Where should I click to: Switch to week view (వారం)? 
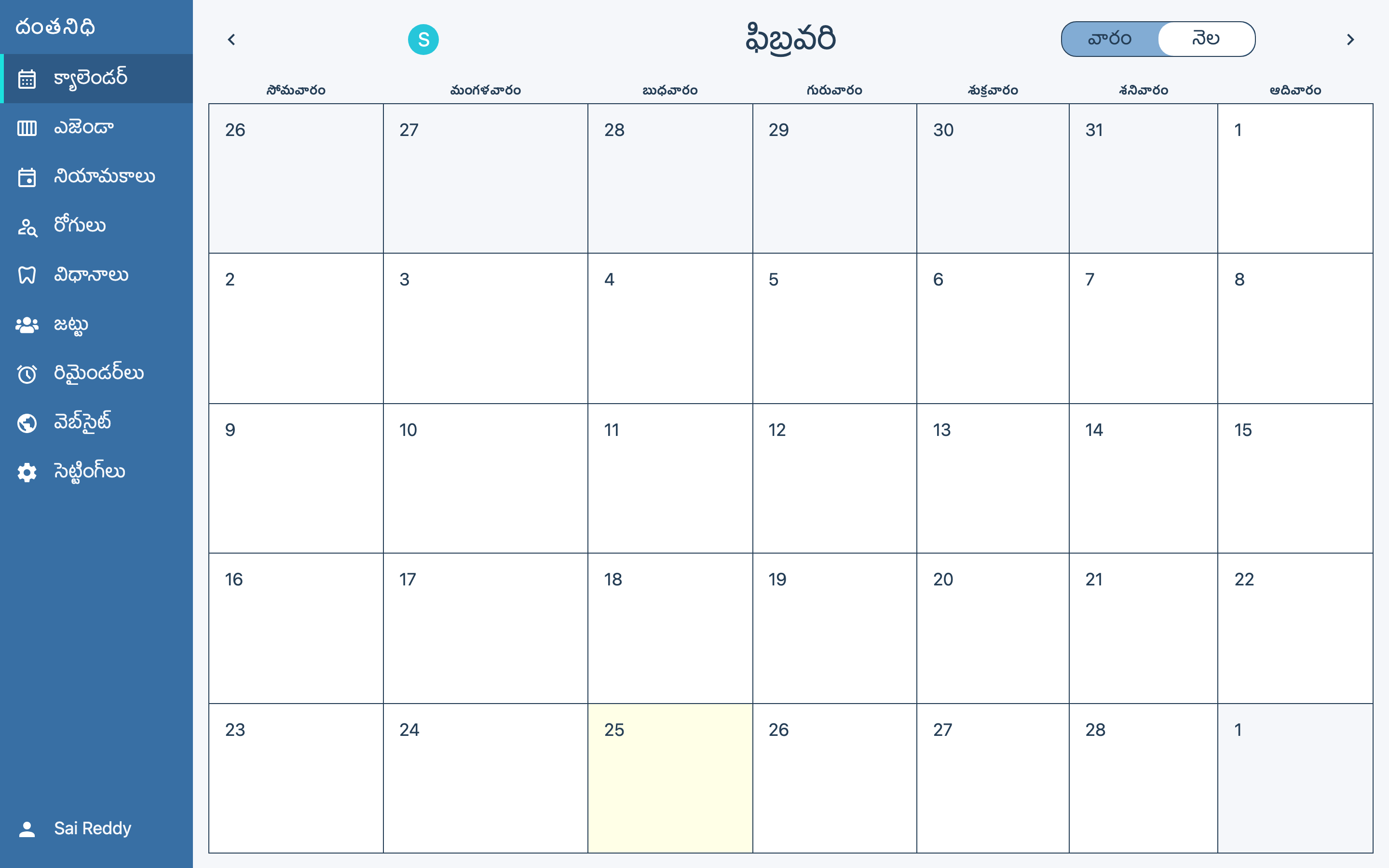[1109, 39]
